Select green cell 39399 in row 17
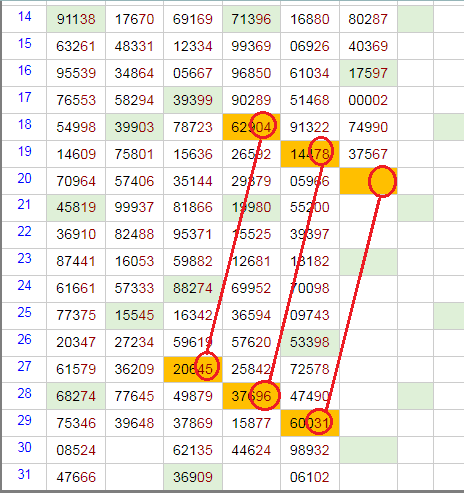 point(193,100)
